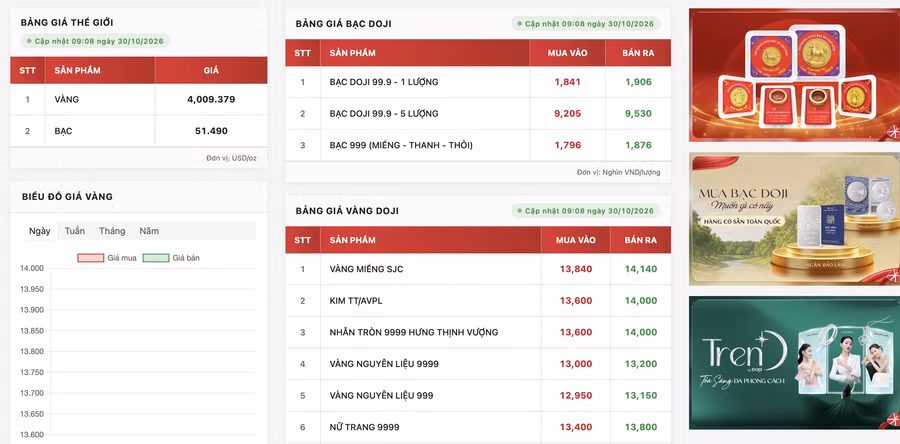
Task: Select VÀNG row in world table
Action: (139, 99)
